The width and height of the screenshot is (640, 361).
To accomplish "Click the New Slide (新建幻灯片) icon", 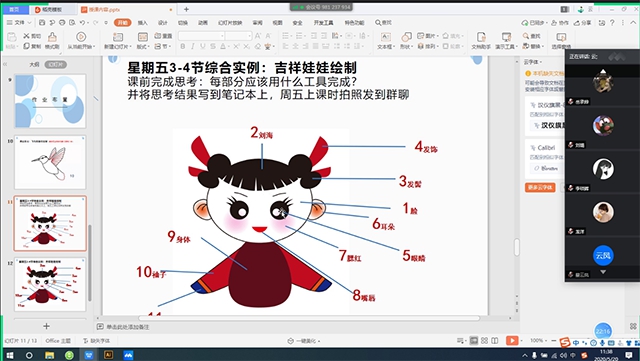I will pos(118,37).
